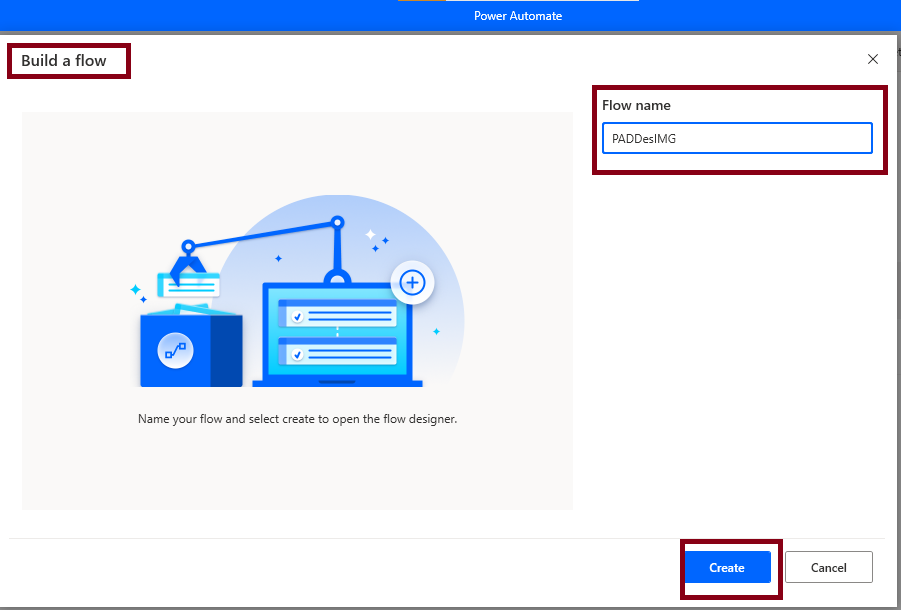Click the Flow name label
The width and height of the screenshot is (901, 610).
pyautogui.click(x=636, y=105)
